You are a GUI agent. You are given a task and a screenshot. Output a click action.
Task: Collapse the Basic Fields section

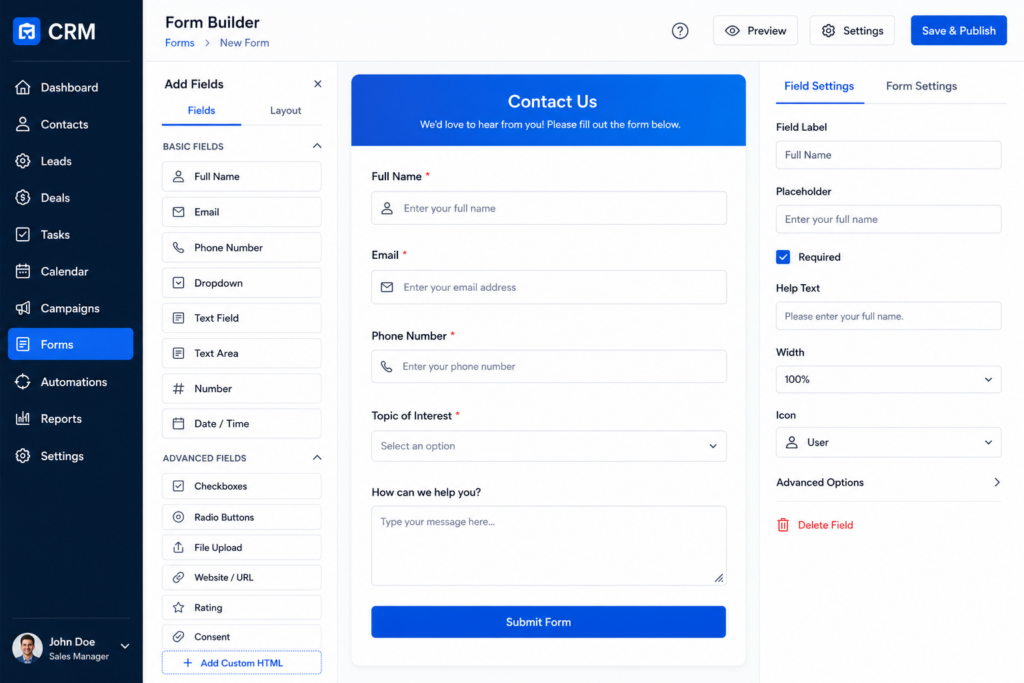(x=317, y=146)
